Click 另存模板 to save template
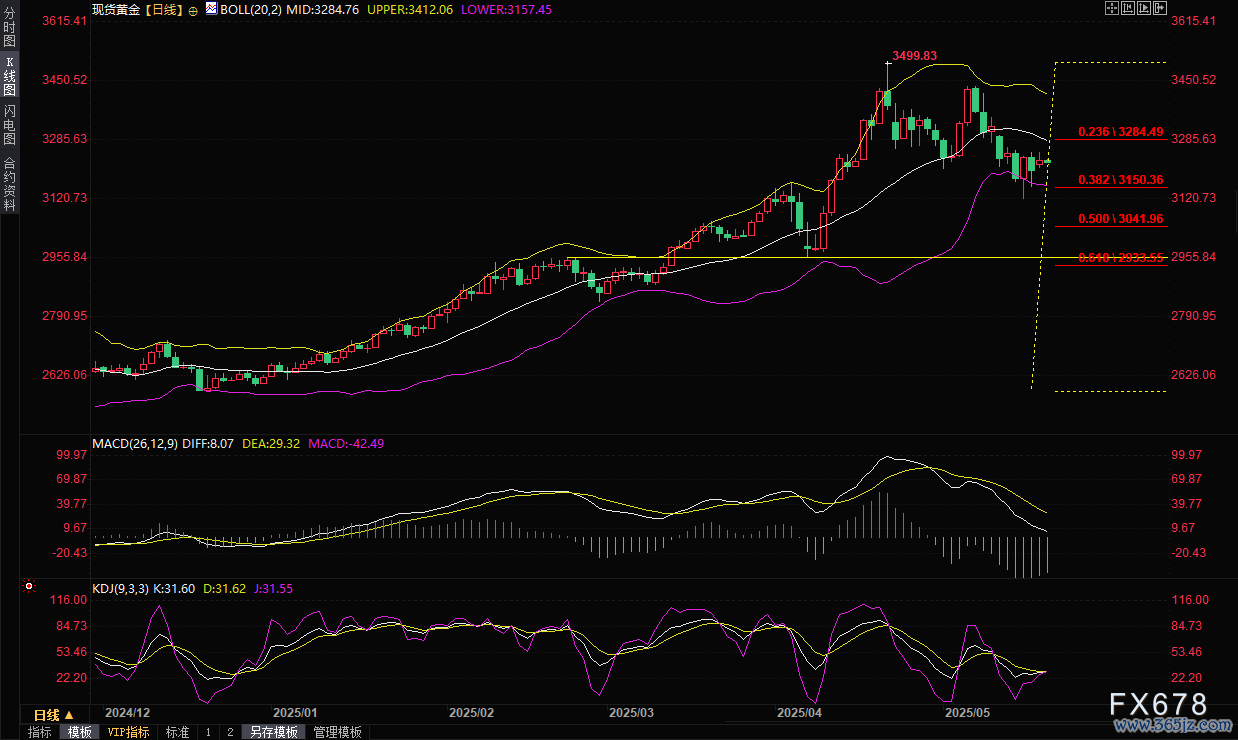 [273, 732]
